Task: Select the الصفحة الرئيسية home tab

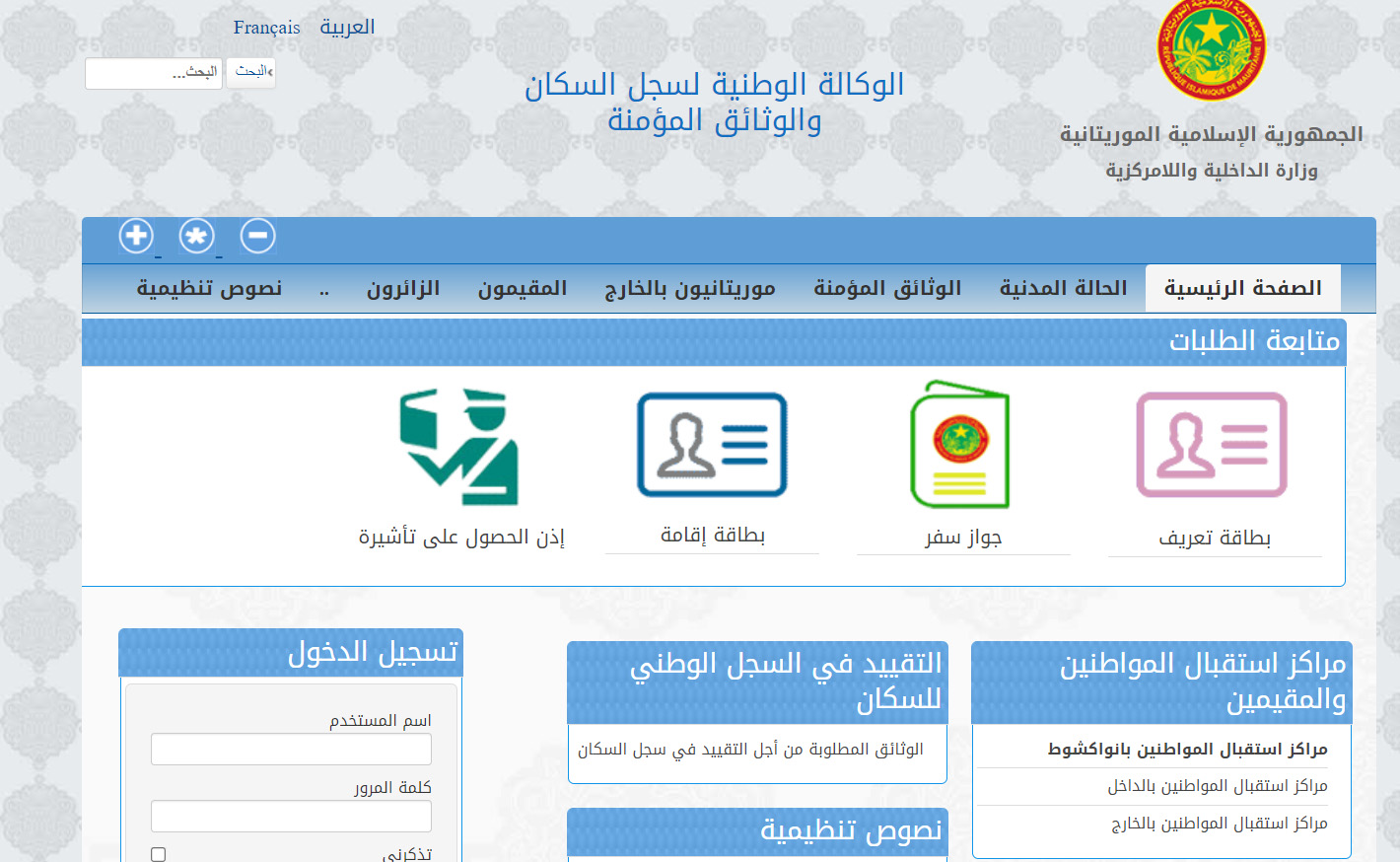Action: coord(1242,288)
